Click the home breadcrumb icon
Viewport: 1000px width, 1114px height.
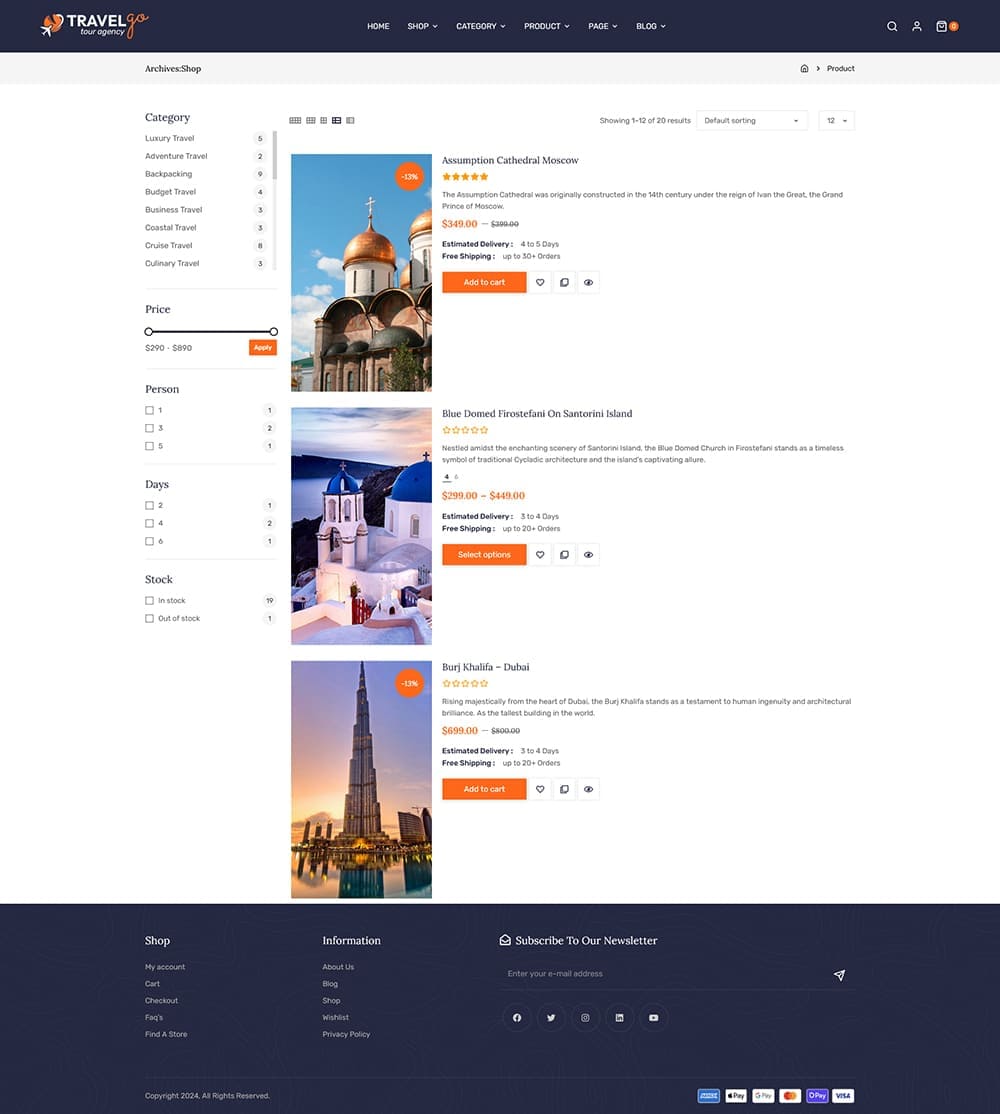pyautogui.click(x=804, y=69)
